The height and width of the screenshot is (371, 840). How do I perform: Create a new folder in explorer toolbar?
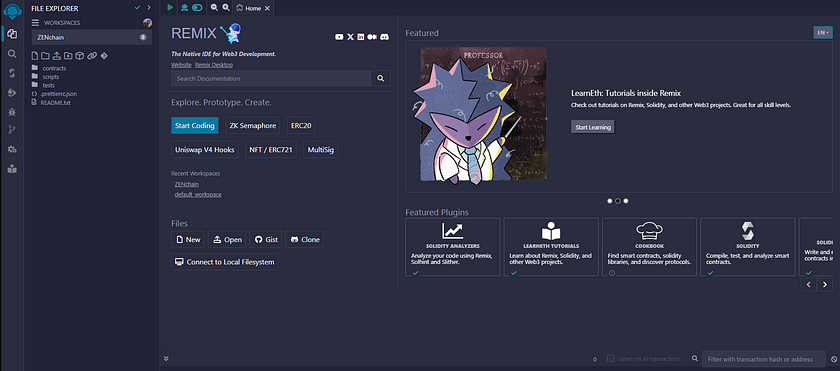(46, 56)
